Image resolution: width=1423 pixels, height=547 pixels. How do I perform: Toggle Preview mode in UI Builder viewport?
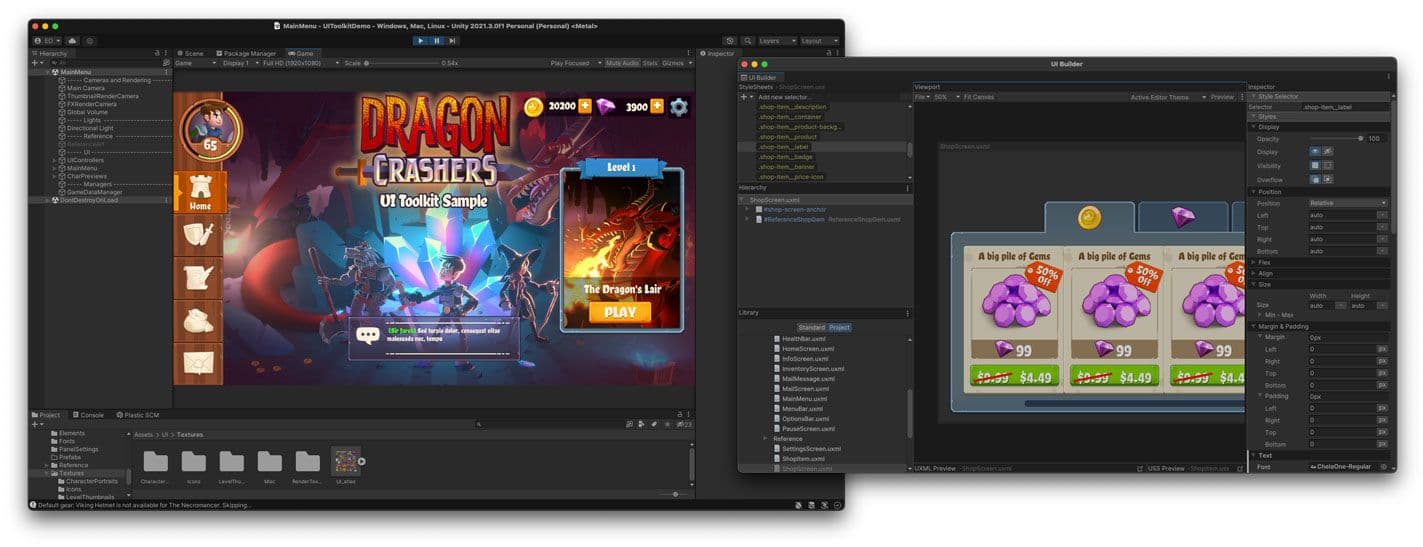point(1222,97)
